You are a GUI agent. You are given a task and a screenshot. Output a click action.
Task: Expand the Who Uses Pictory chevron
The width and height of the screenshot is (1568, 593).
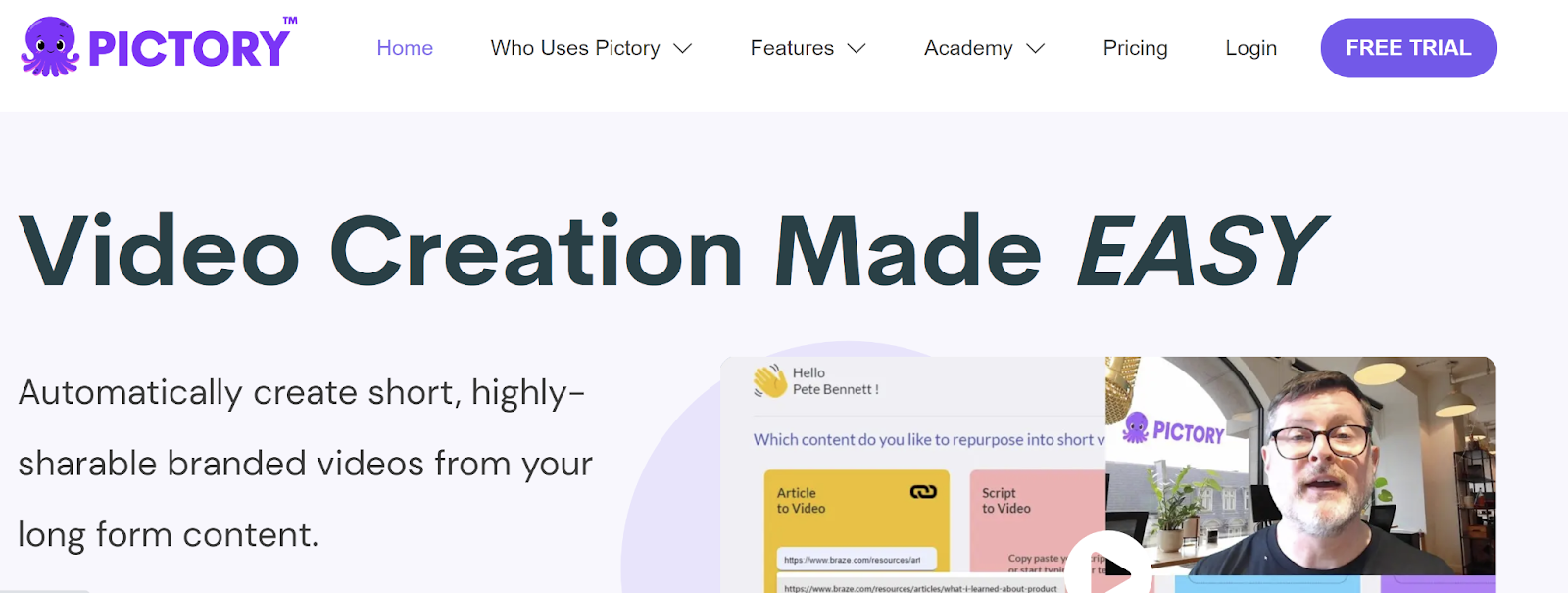point(683,48)
